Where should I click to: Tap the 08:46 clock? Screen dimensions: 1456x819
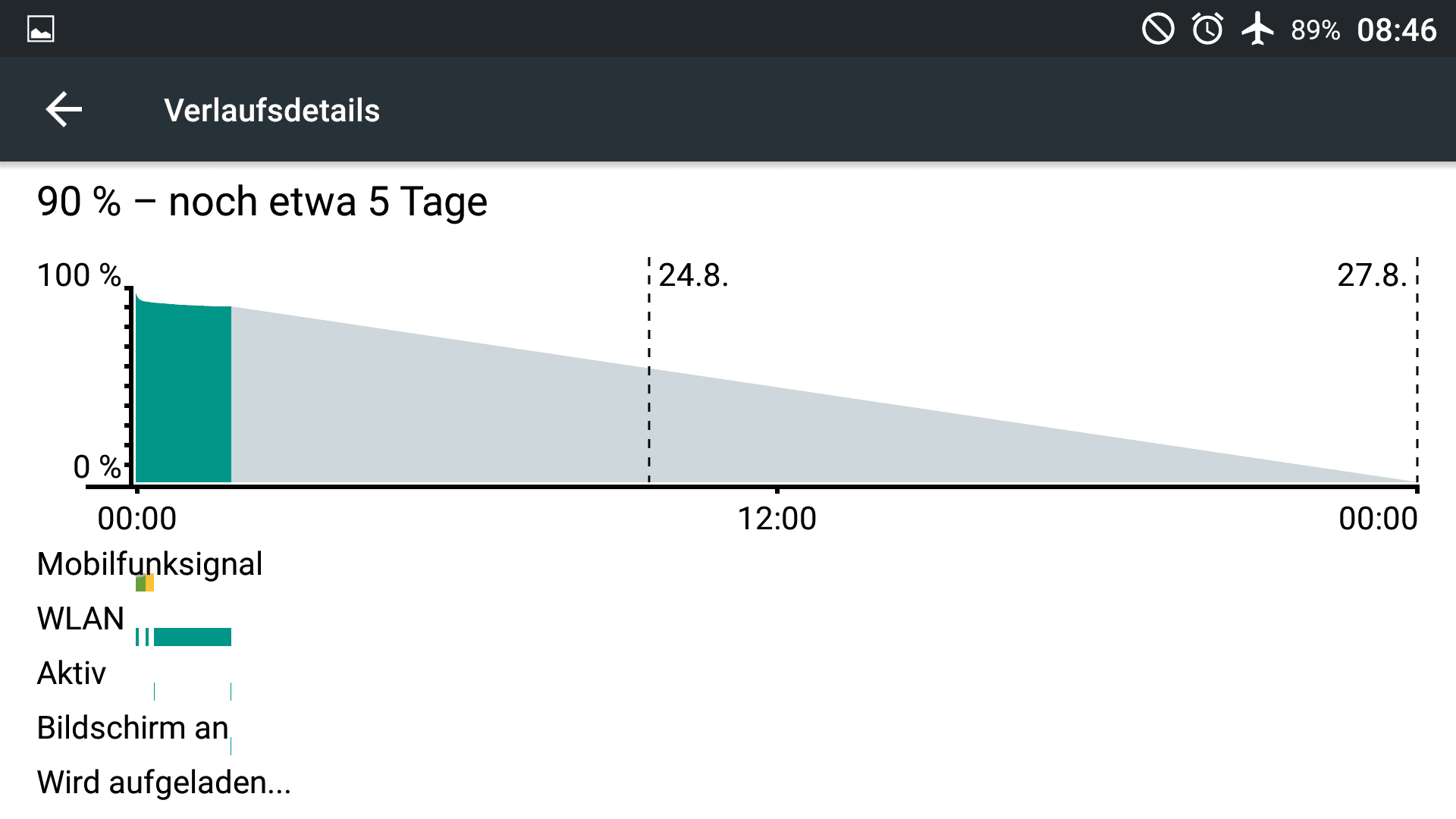(1396, 30)
